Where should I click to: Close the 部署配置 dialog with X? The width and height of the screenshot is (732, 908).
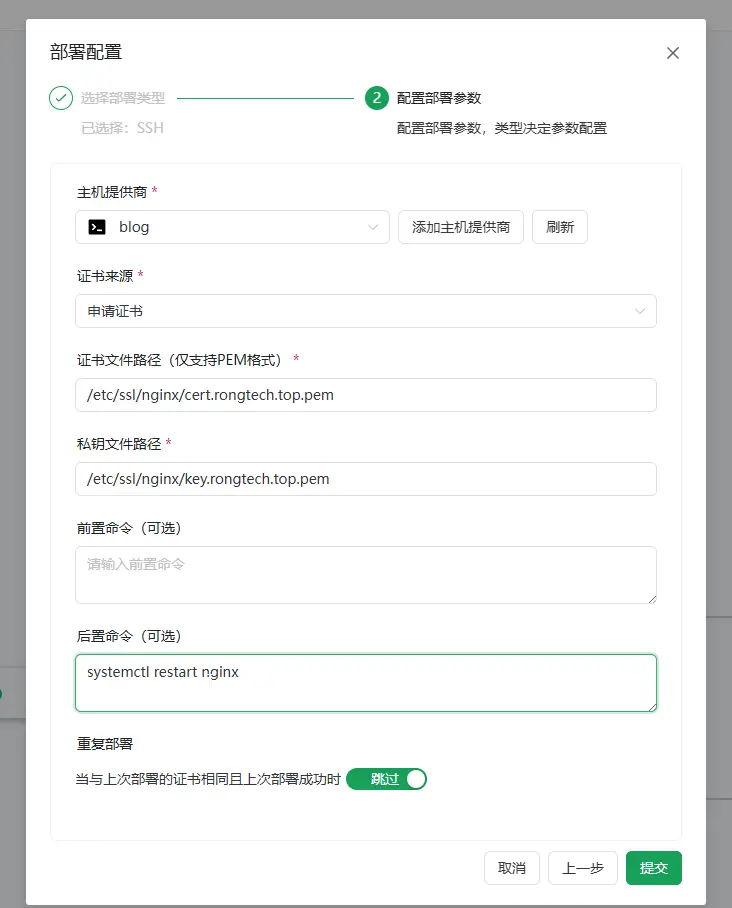point(673,53)
